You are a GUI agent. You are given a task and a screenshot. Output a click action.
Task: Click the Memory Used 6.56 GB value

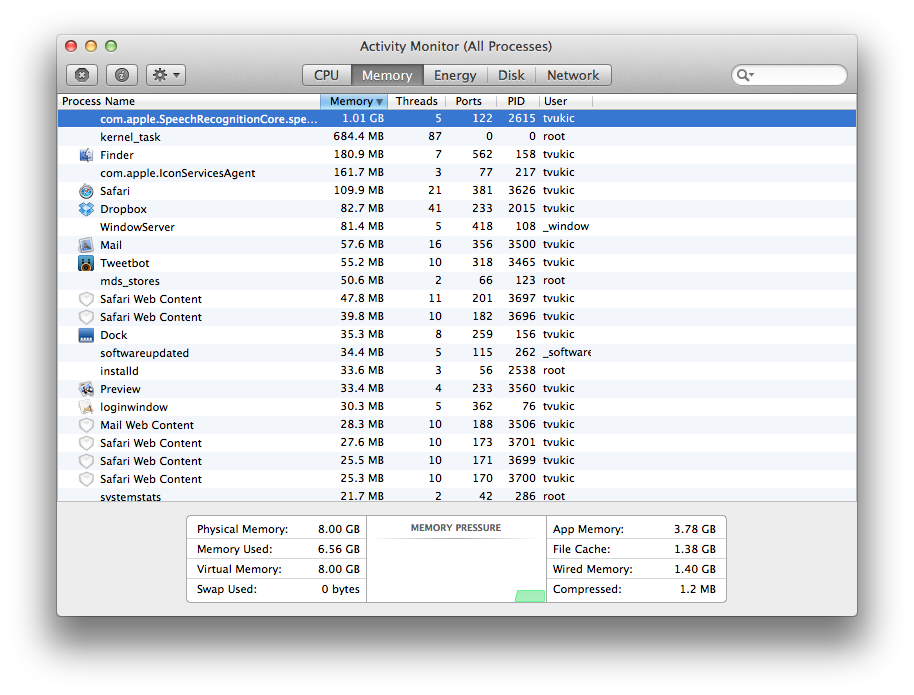tap(339, 549)
